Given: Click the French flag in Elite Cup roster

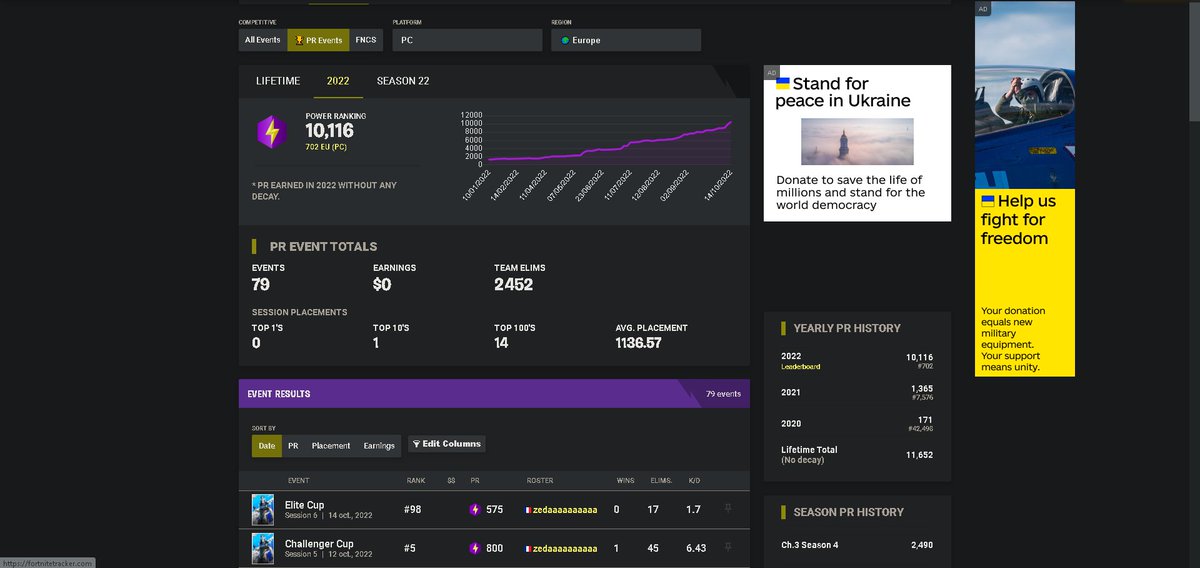Looking at the screenshot, I should coord(529,510).
